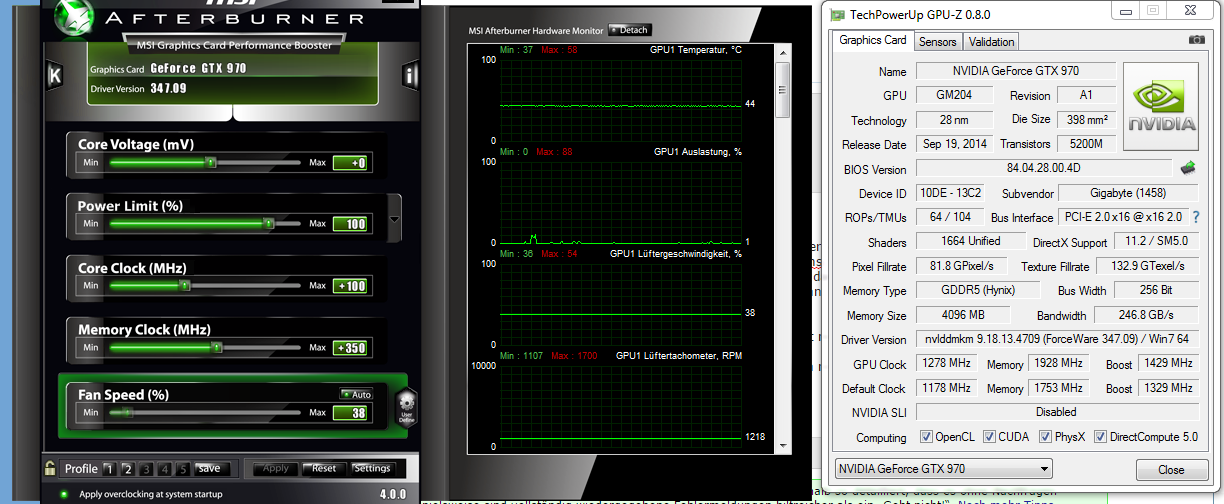Detach the hardware monitor window
The width and height of the screenshot is (1224, 504).
click(x=629, y=30)
